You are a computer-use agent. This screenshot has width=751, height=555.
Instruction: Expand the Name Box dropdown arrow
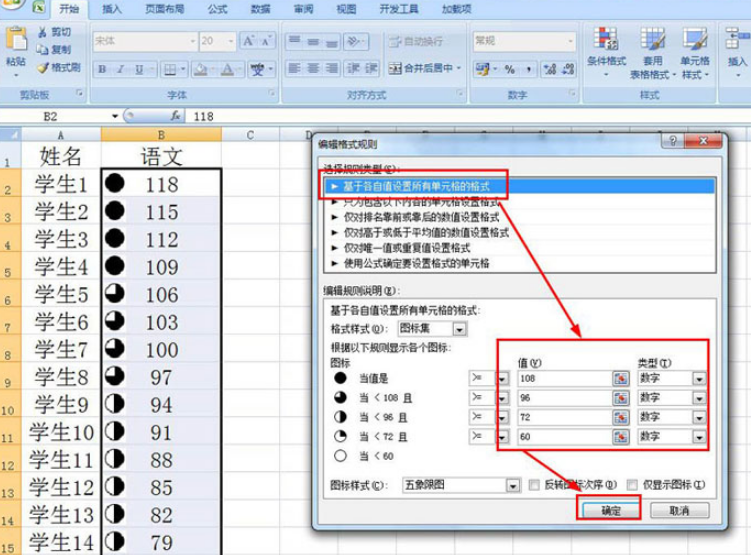115,116
